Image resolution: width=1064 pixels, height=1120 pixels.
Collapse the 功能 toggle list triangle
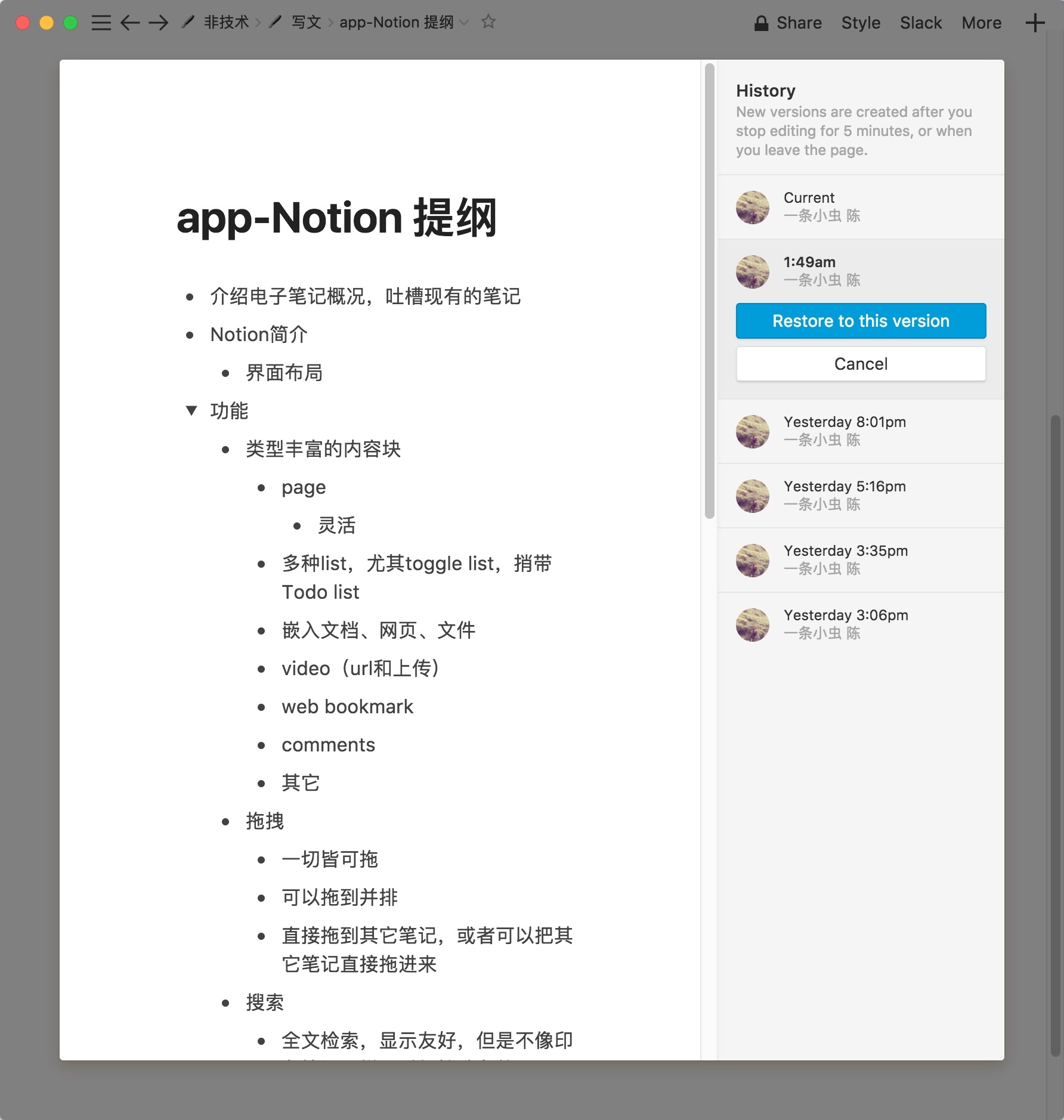(191, 410)
